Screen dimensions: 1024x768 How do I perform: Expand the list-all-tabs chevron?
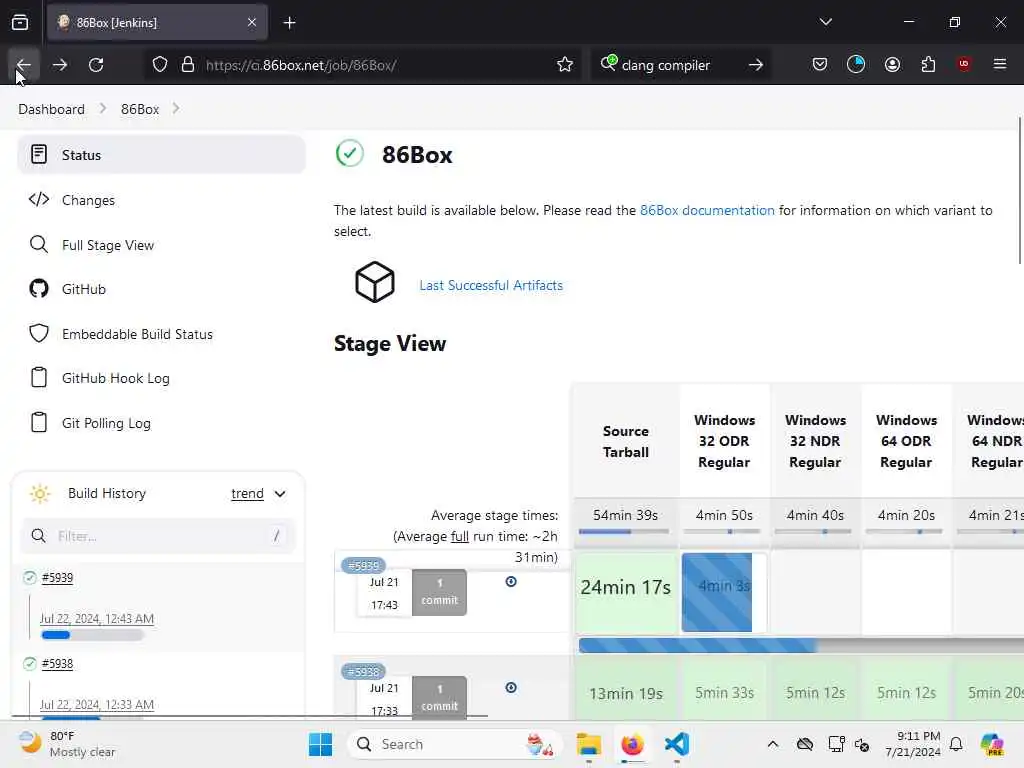coord(825,22)
